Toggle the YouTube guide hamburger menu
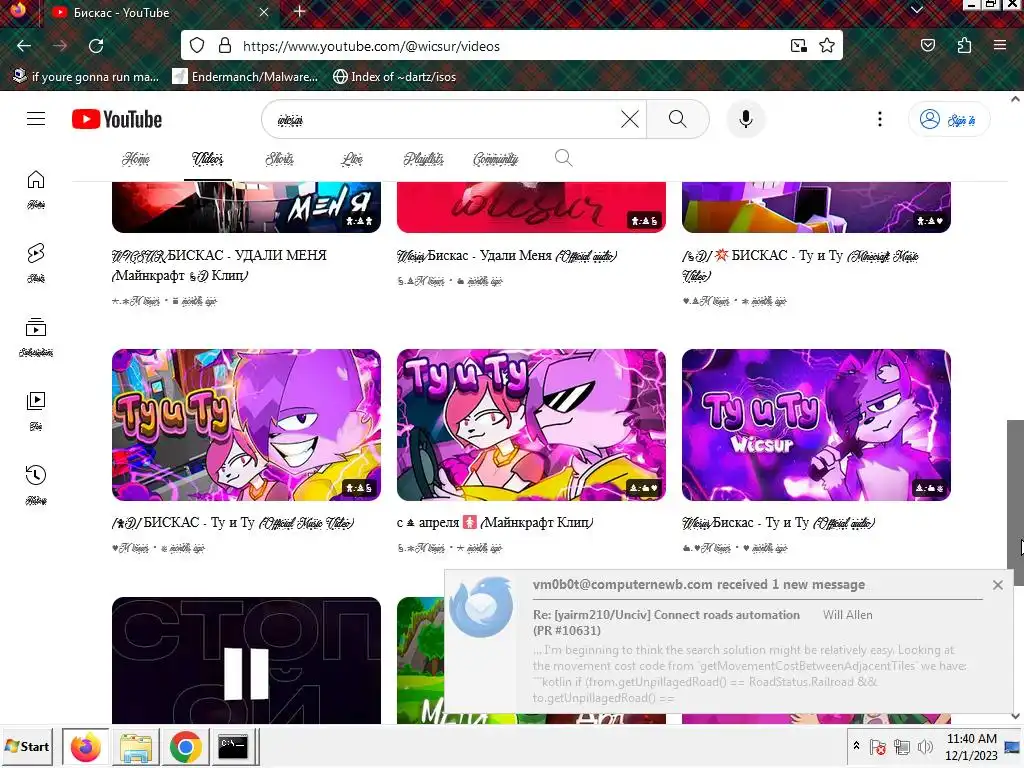1024x768 pixels. tap(36, 119)
